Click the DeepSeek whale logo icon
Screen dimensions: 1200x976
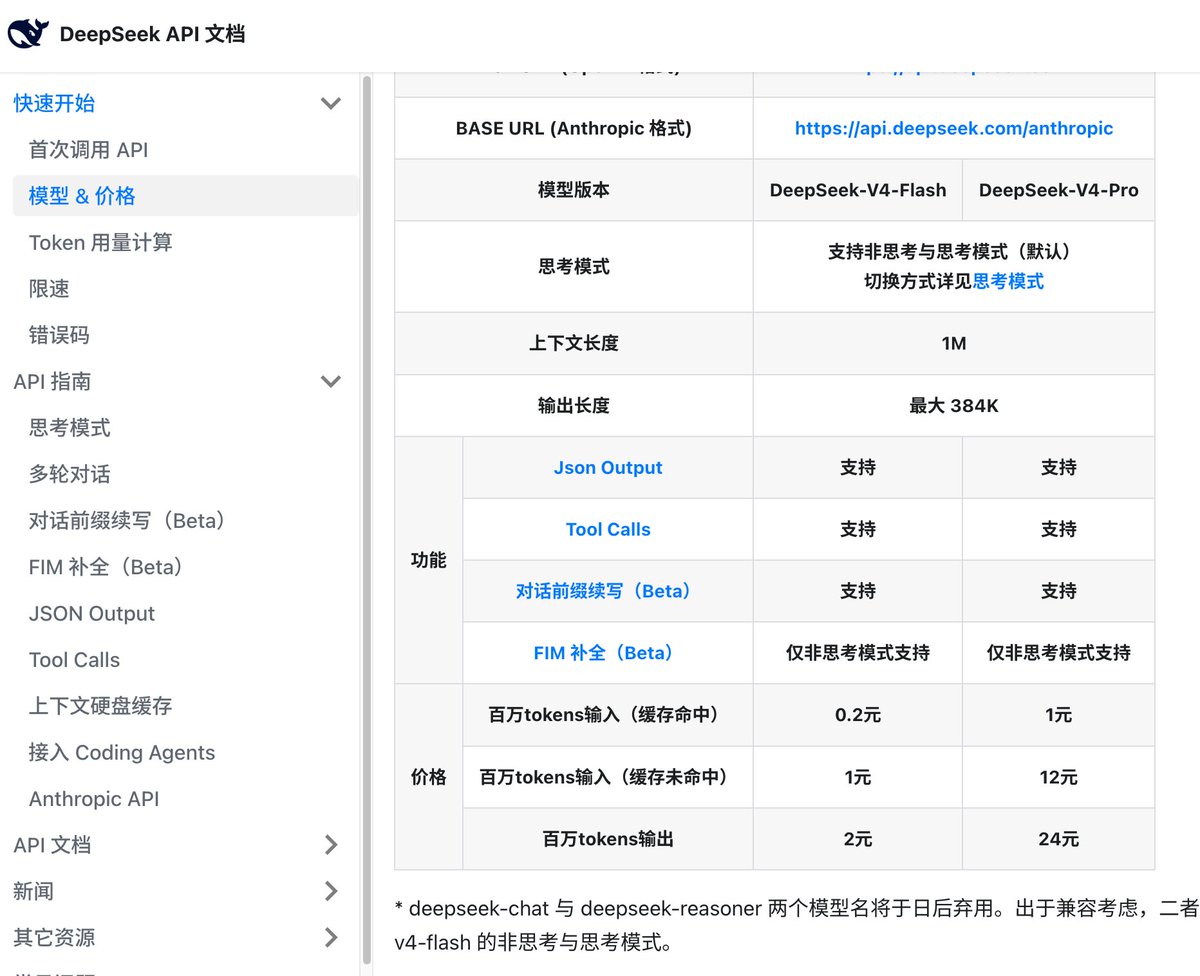point(27,34)
